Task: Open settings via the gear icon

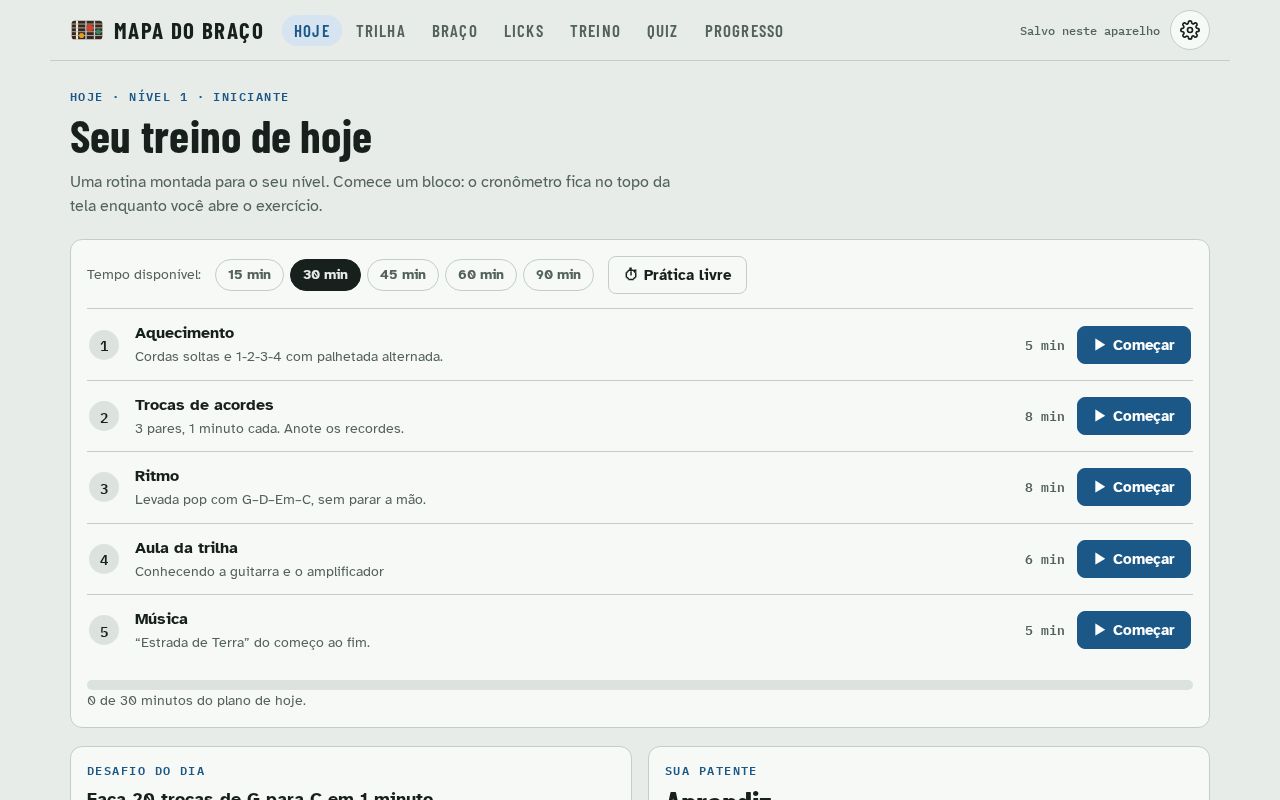Action: point(1190,30)
